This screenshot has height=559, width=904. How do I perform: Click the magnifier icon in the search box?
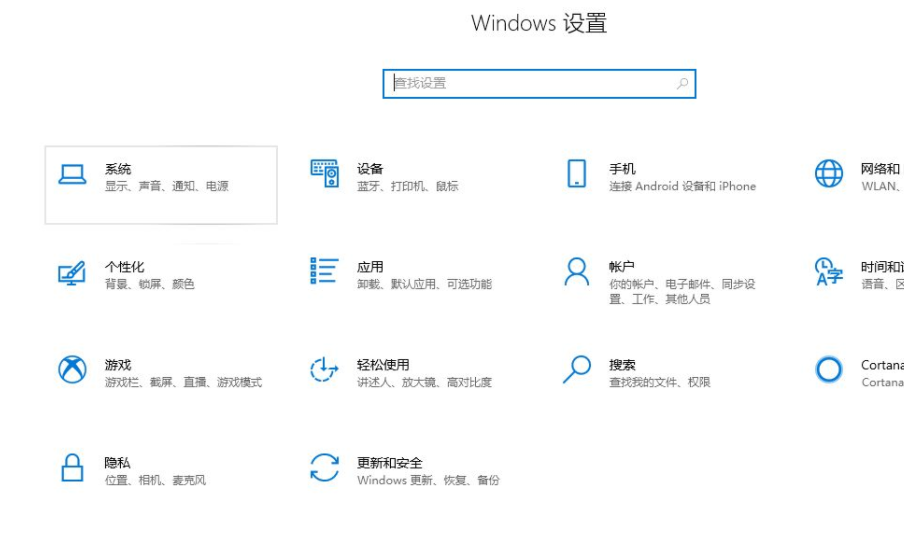pos(682,84)
